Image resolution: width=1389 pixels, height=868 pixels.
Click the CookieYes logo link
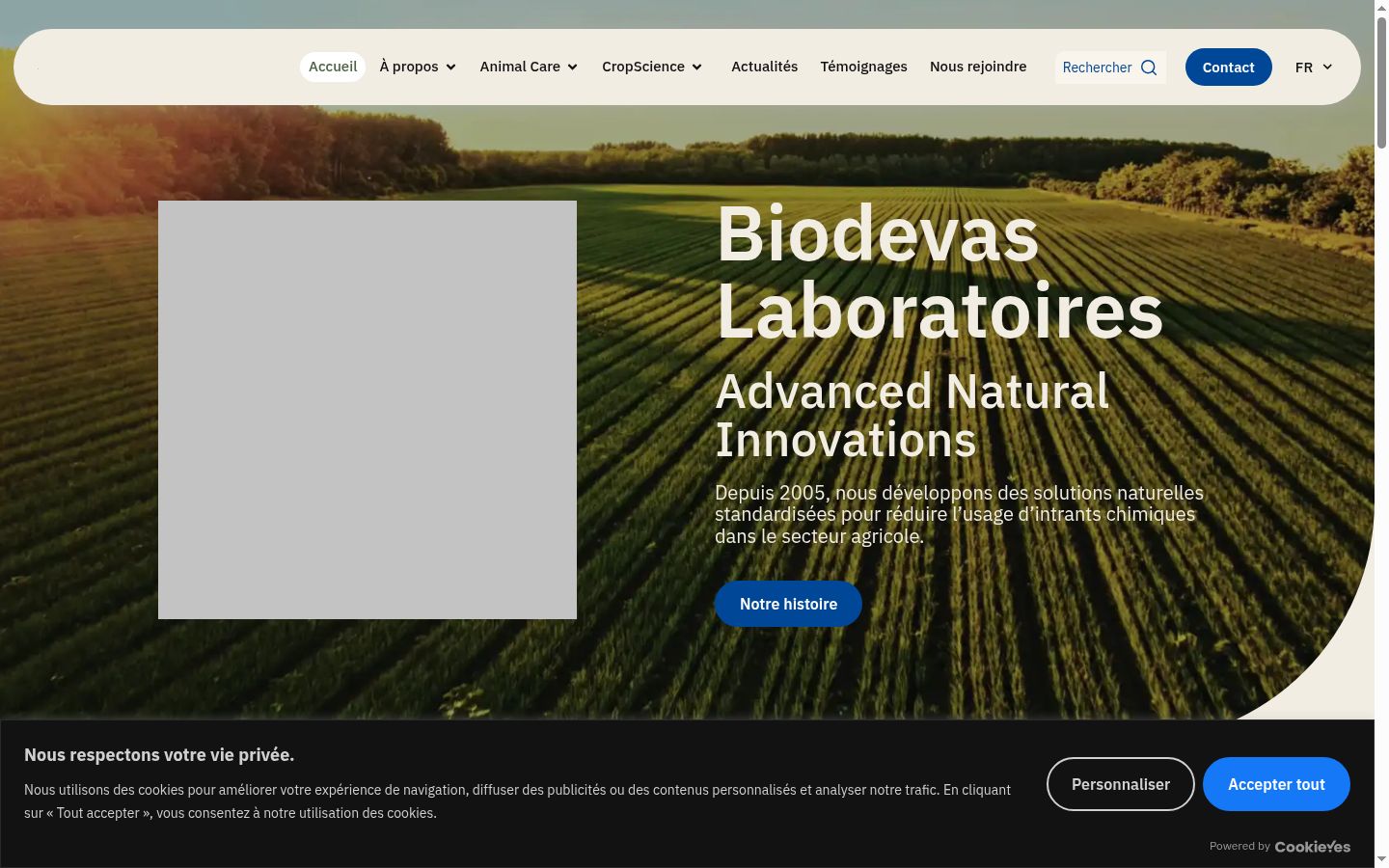[x=1313, y=847]
